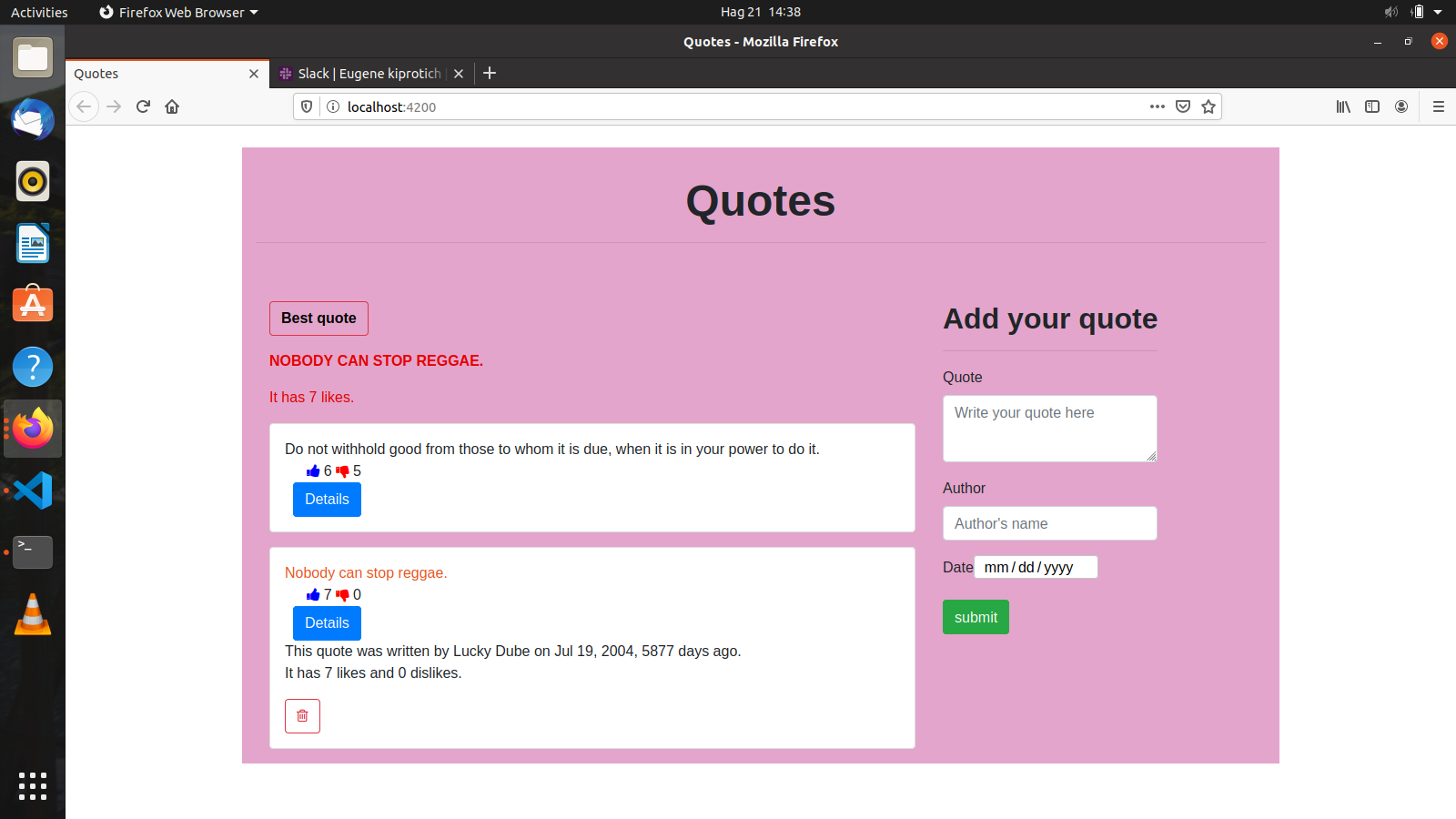Open the terminal from the dock
1456x819 pixels.
point(33,552)
